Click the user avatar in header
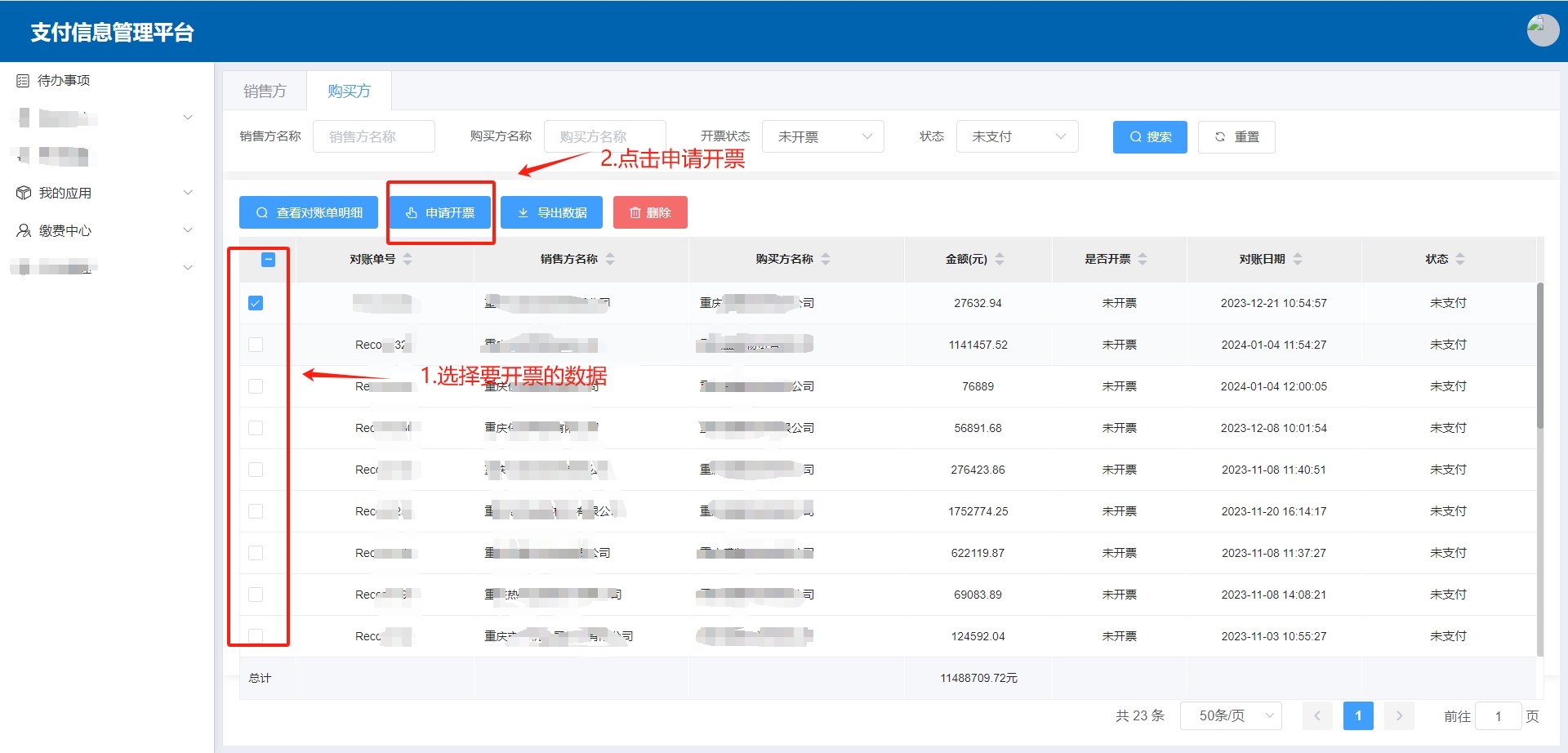Screen dimensions: 1568x753 click(x=1542, y=31)
